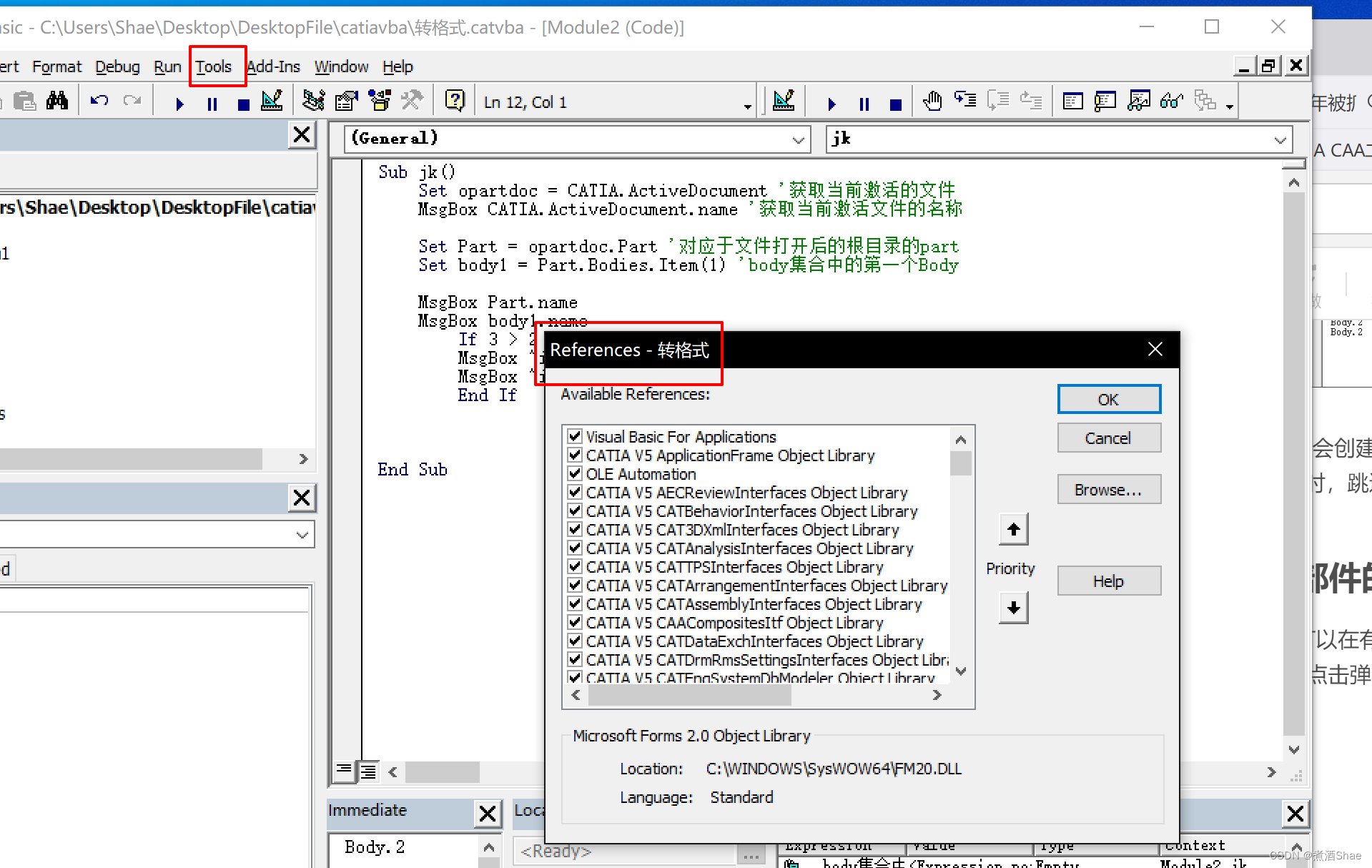Open the Watch Window icon
This screenshot has height=868, width=1372.
[1138, 101]
